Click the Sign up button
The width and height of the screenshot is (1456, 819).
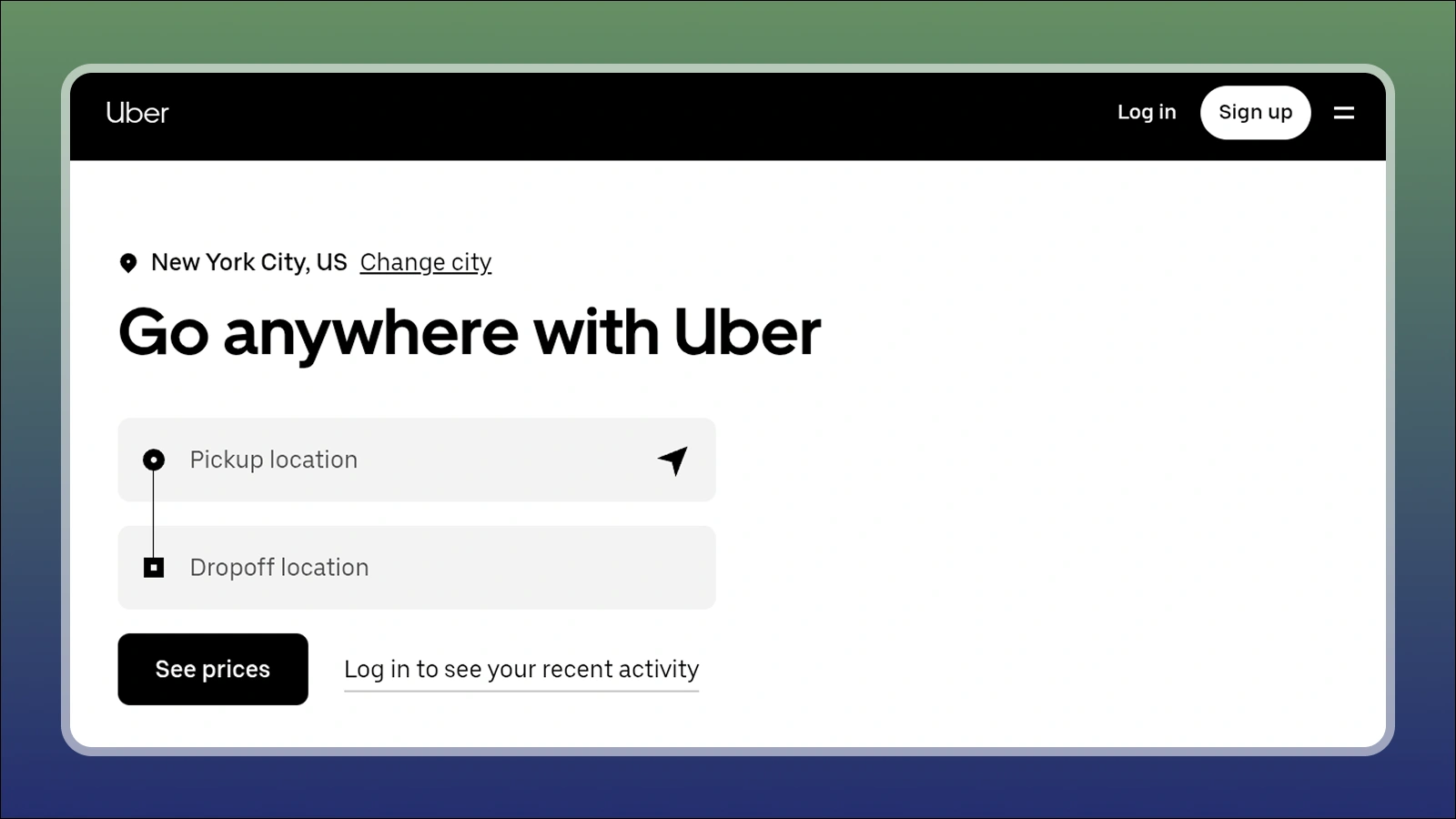point(1255,113)
